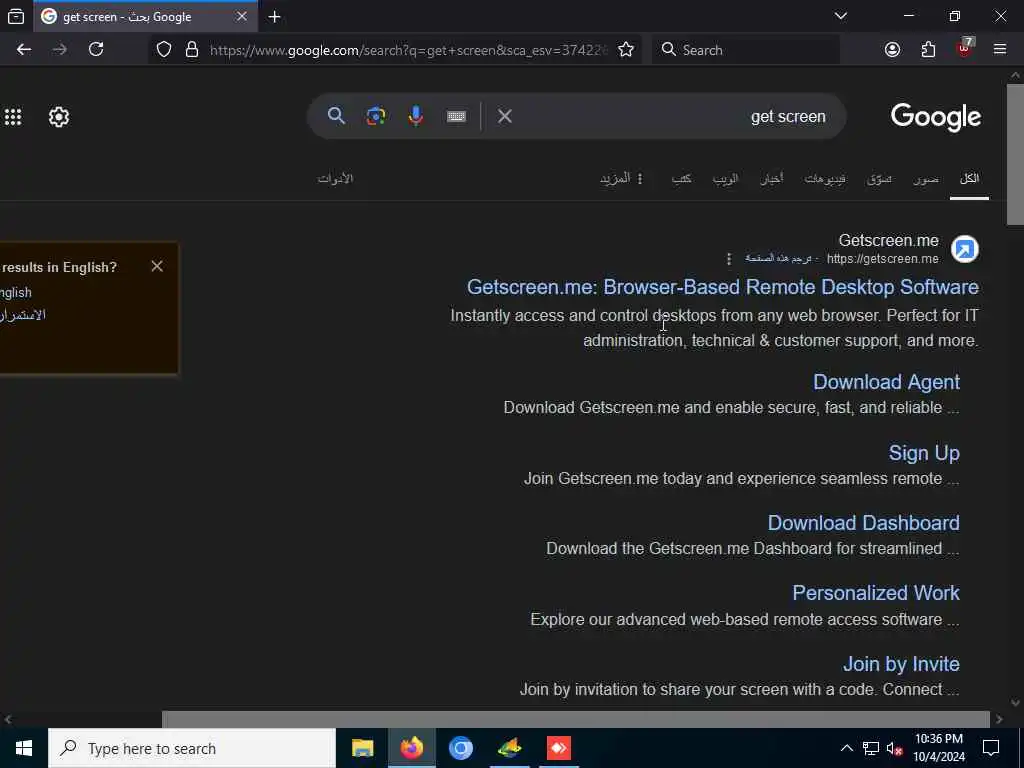Reload the current page

96,50
